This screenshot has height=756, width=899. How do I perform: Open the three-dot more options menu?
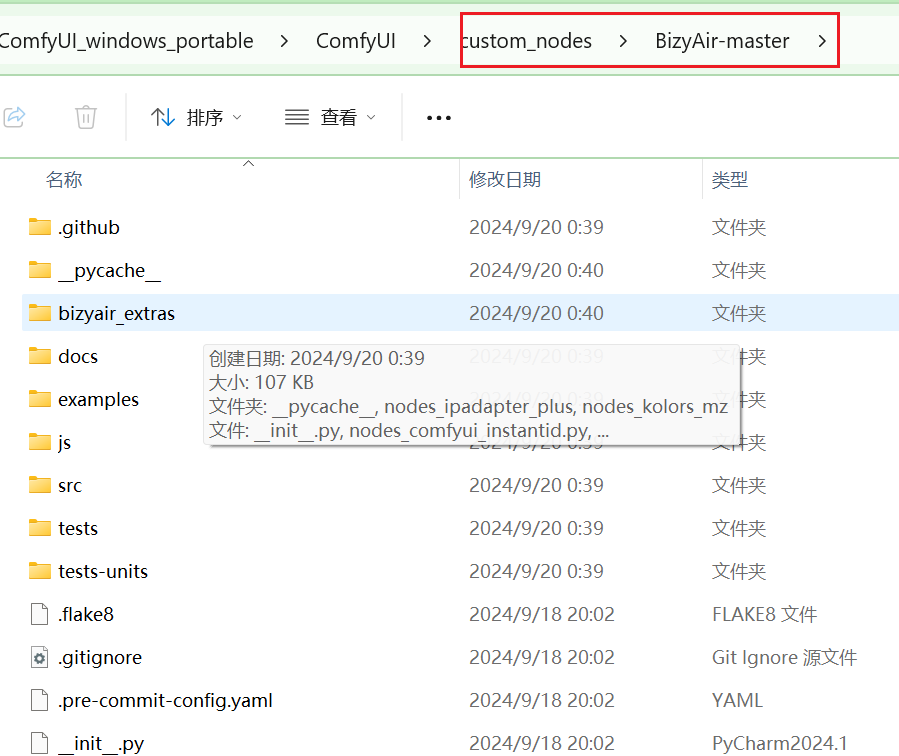pos(439,118)
